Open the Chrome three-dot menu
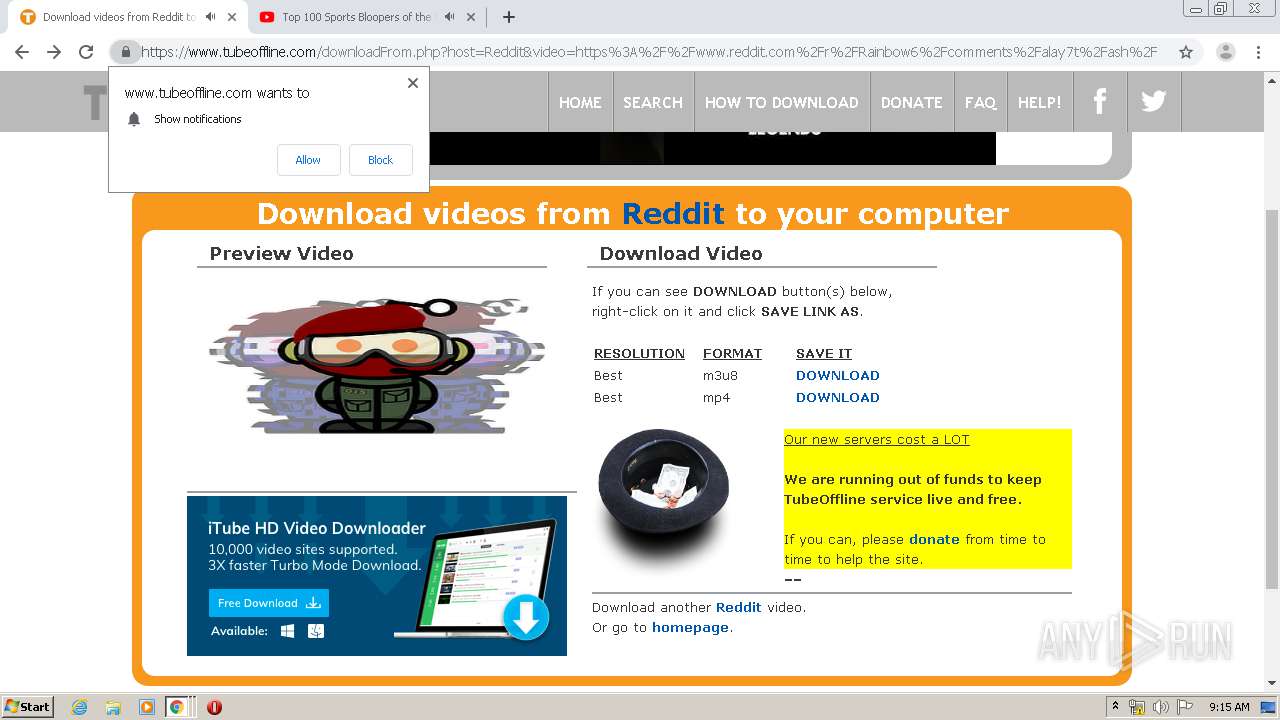 pos(1258,52)
